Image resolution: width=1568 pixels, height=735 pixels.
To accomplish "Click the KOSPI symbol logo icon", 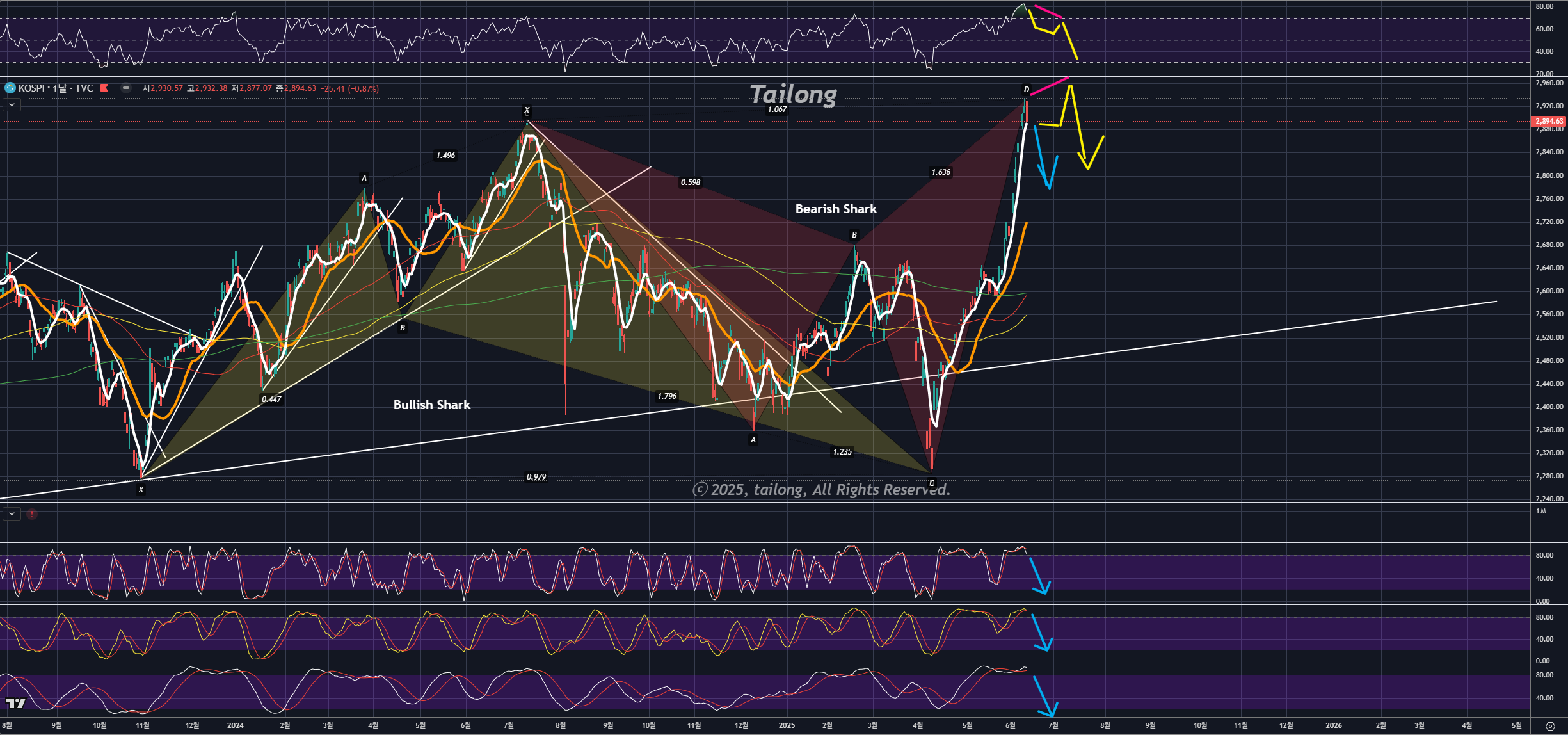I will tap(10, 88).
